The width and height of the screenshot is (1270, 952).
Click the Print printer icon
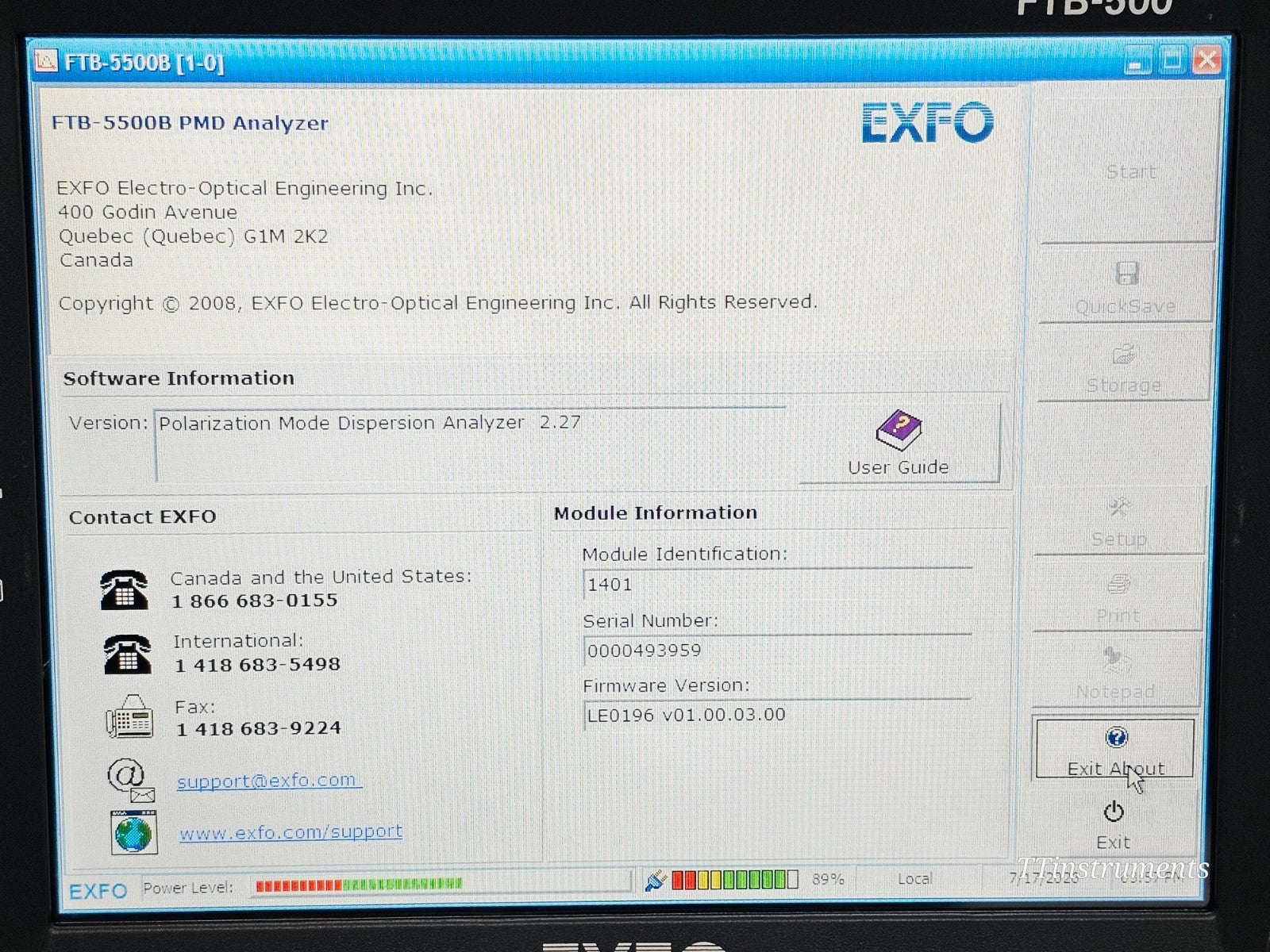1119,585
